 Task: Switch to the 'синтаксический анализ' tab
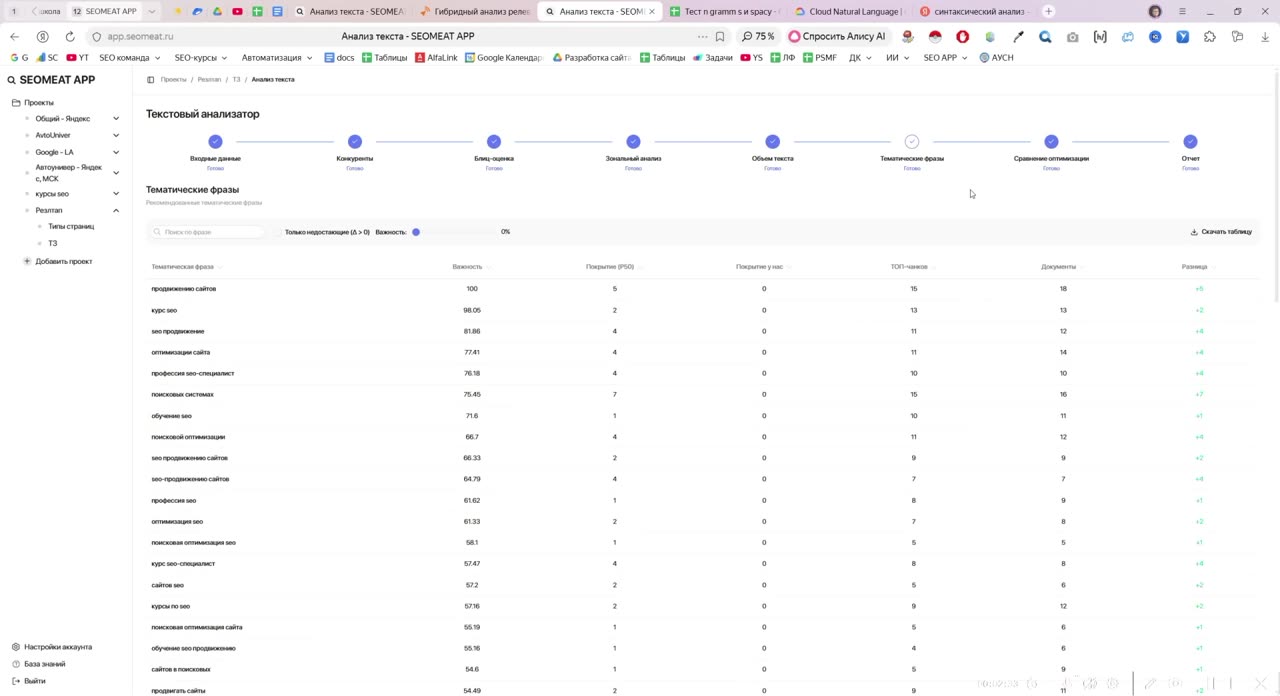pos(973,11)
